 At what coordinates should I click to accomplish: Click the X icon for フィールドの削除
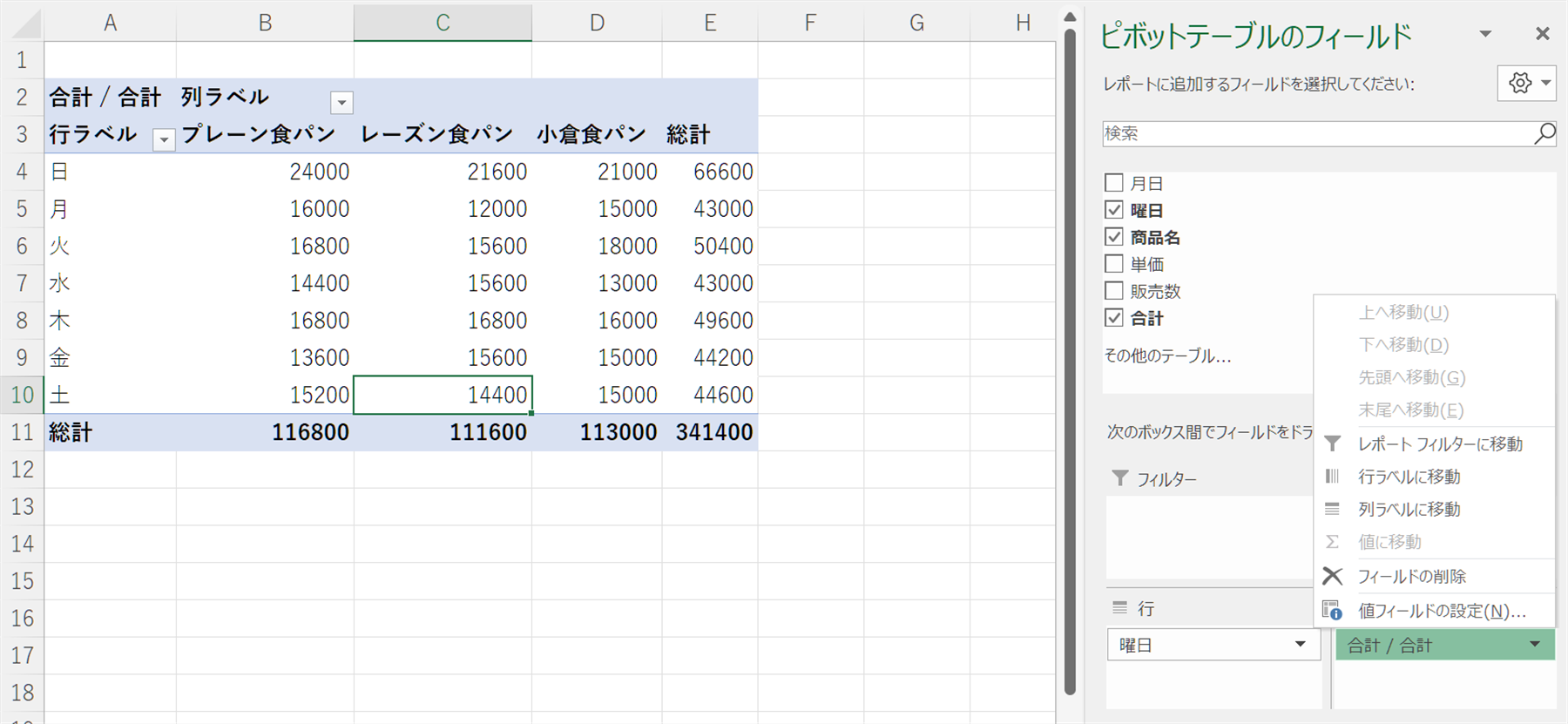pyautogui.click(x=1332, y=576)
